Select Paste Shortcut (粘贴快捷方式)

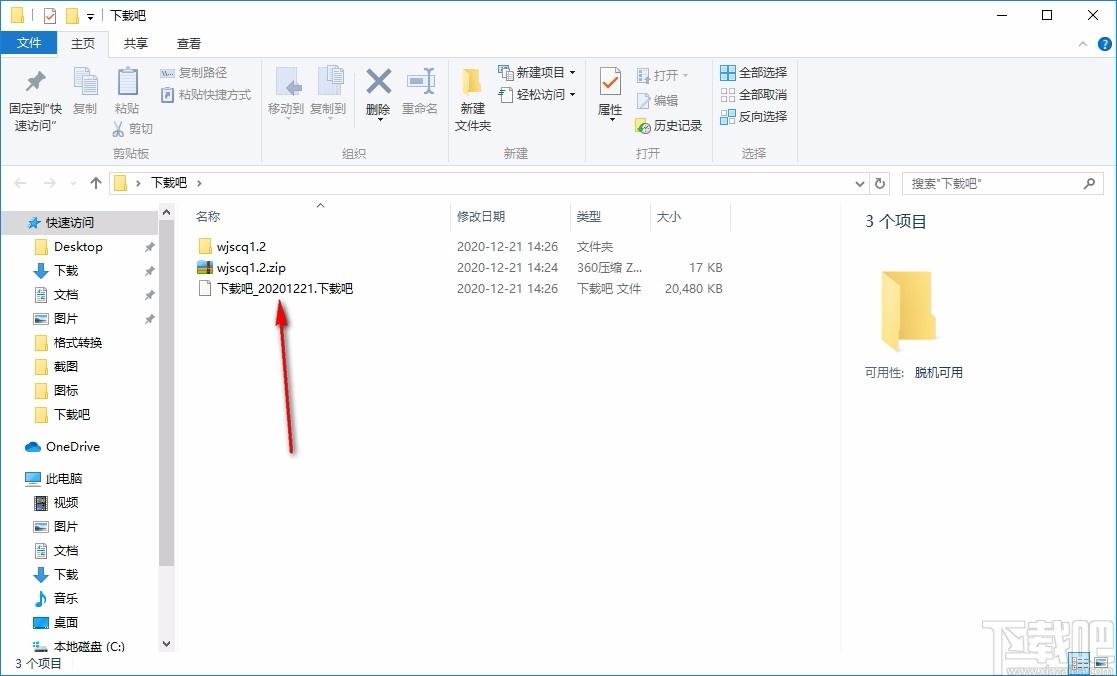coord(206,94)
